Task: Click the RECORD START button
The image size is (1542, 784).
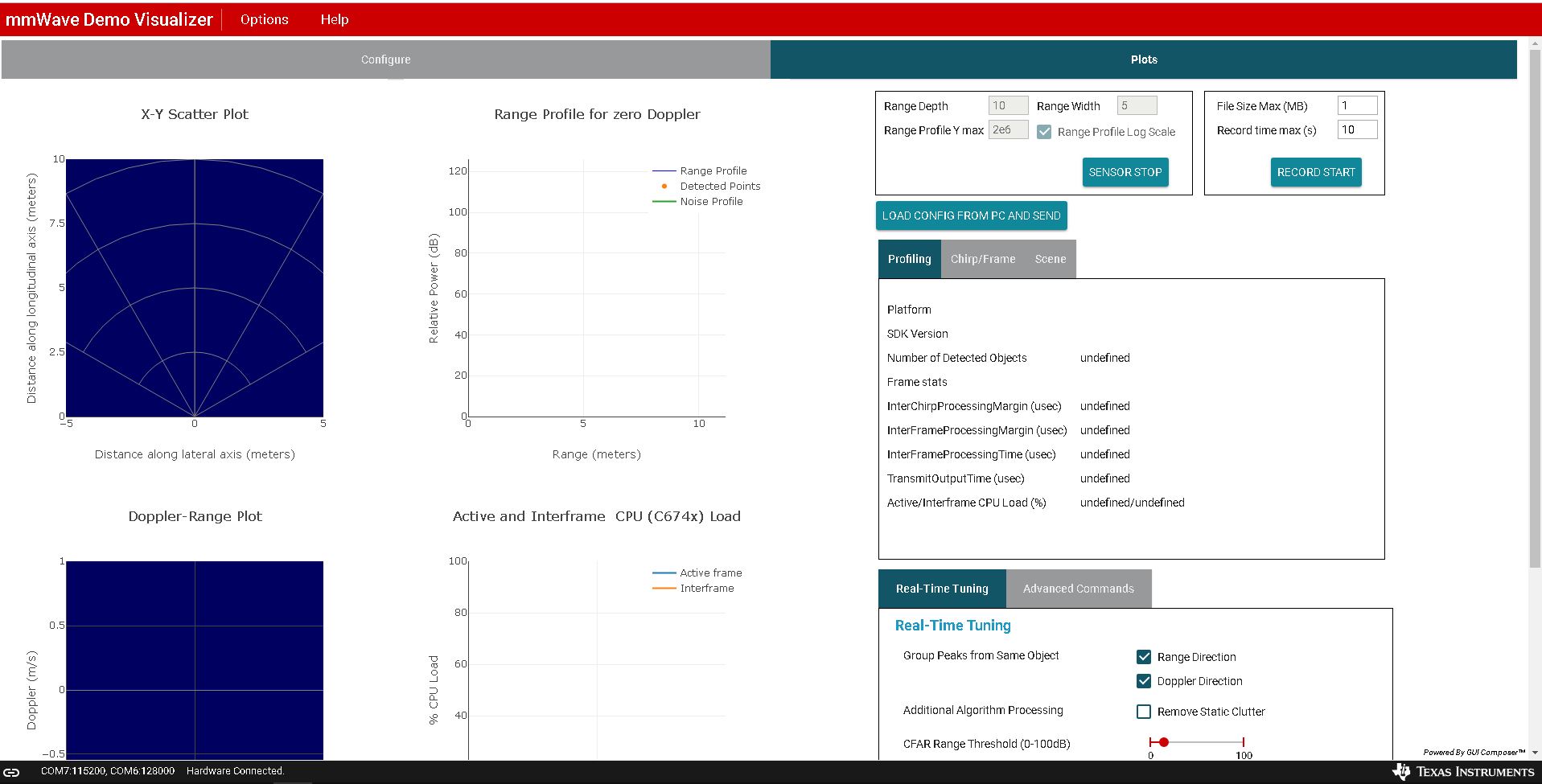Action: (1316, 172)
